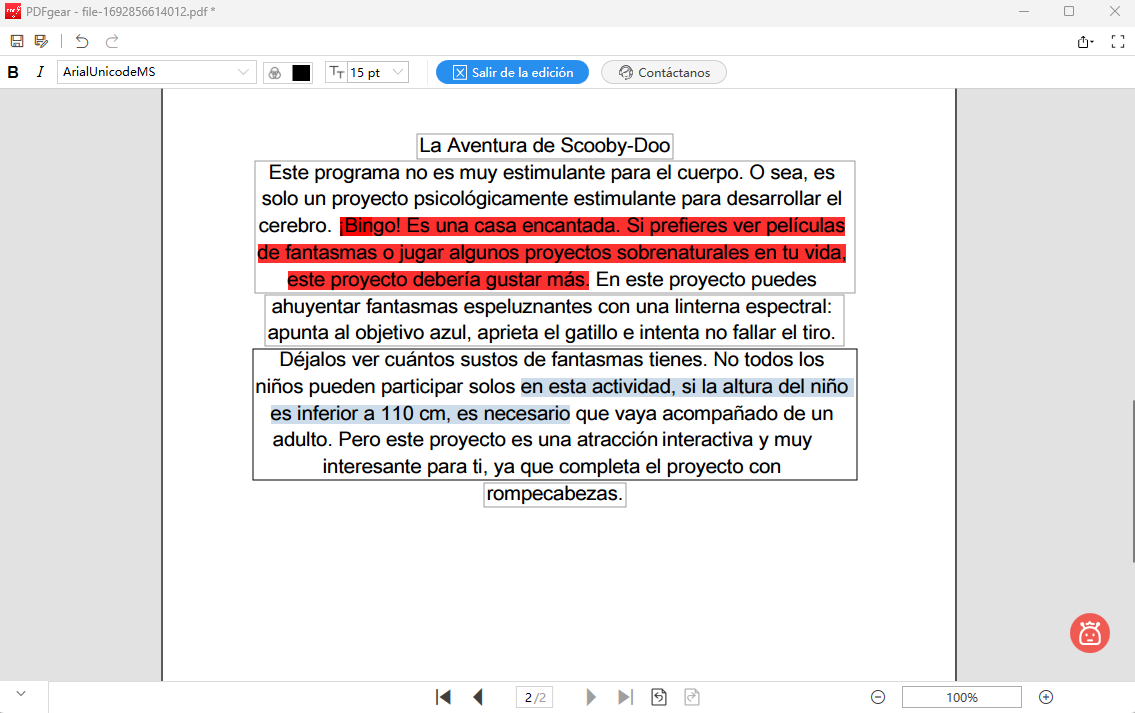Open the floating robot assistant icon

[1090, 633]
